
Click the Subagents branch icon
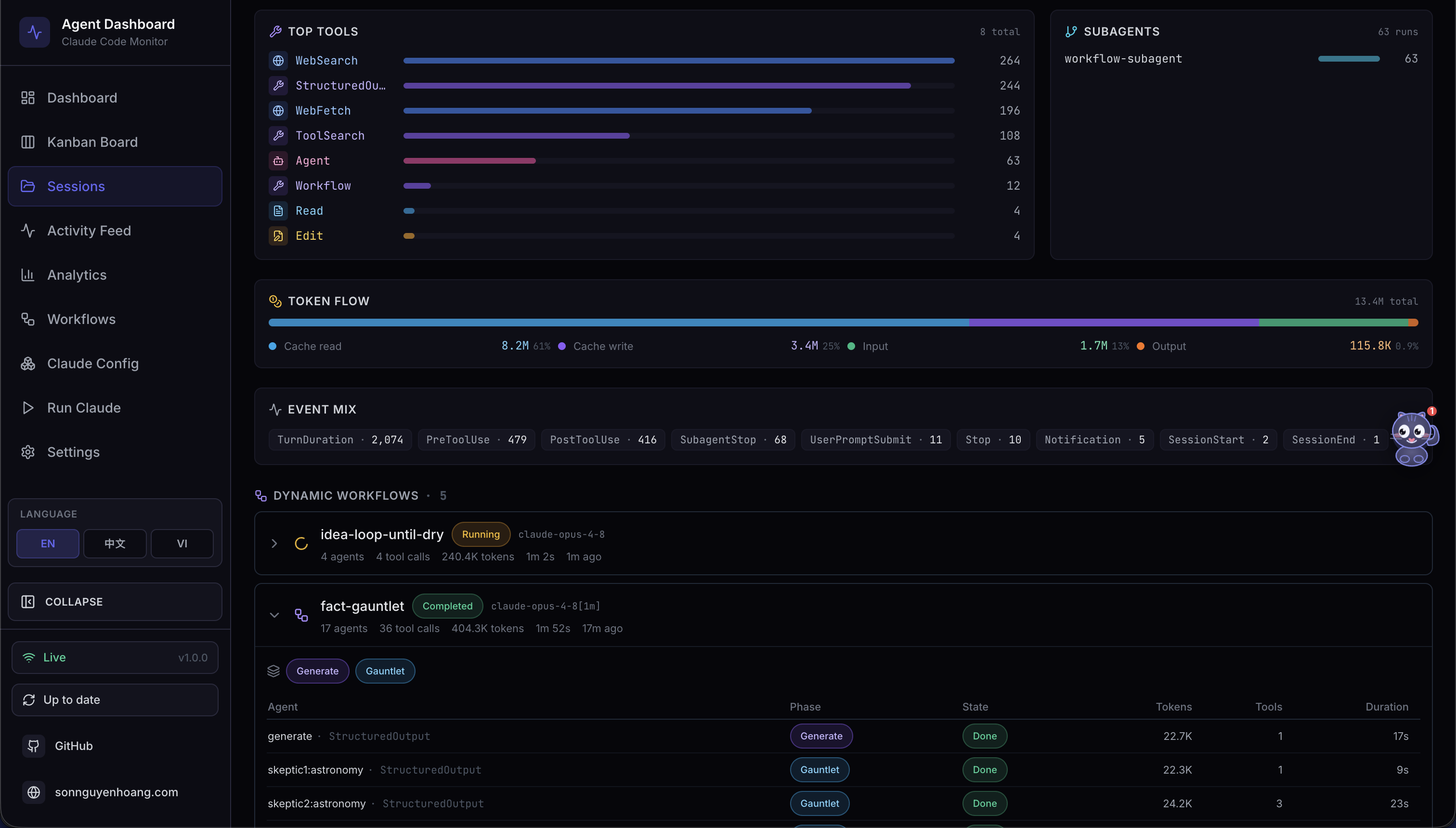click(x=1071, y=31)
